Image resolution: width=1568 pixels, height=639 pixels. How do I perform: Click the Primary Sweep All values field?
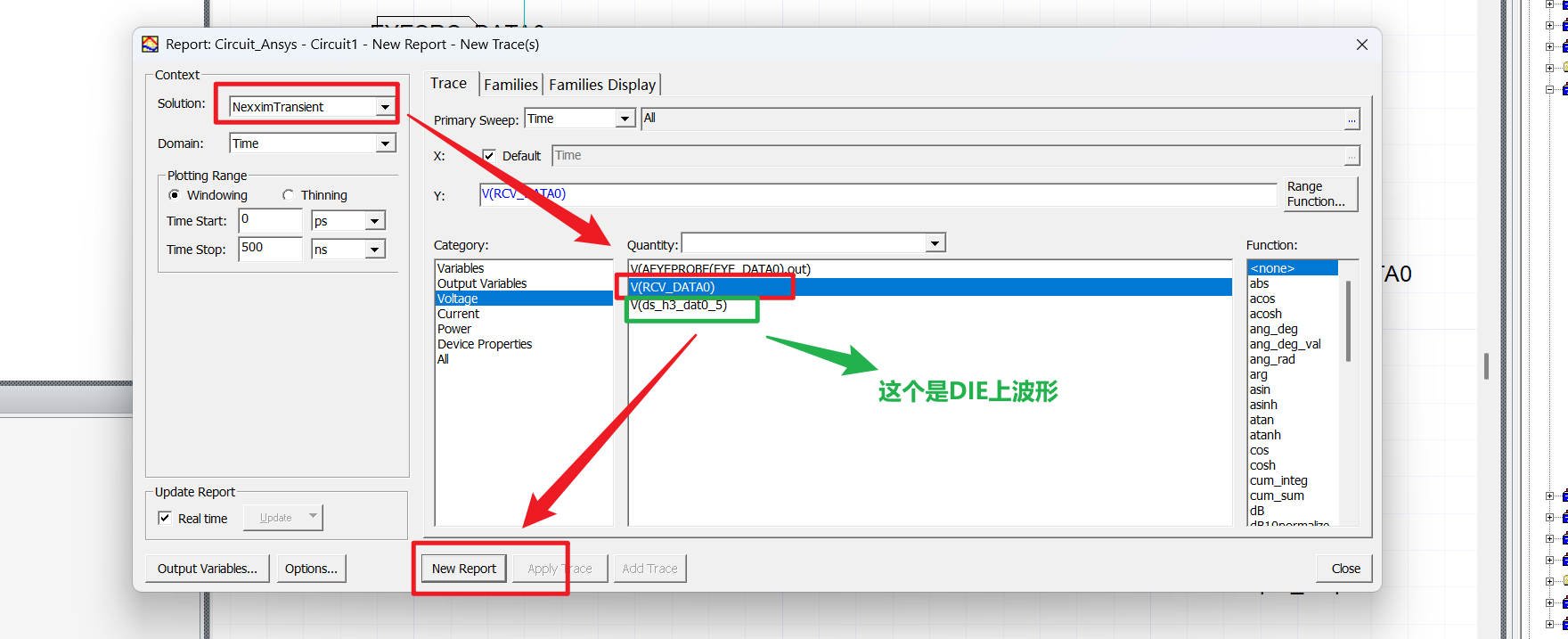coord(992,119)
